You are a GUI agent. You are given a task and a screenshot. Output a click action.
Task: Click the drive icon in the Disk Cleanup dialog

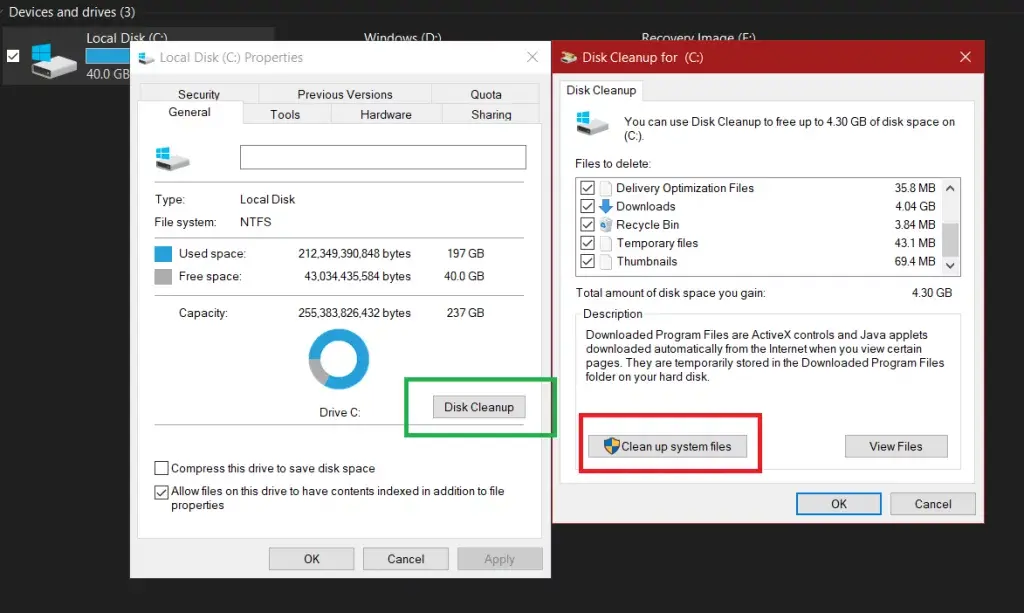(592, 123)
